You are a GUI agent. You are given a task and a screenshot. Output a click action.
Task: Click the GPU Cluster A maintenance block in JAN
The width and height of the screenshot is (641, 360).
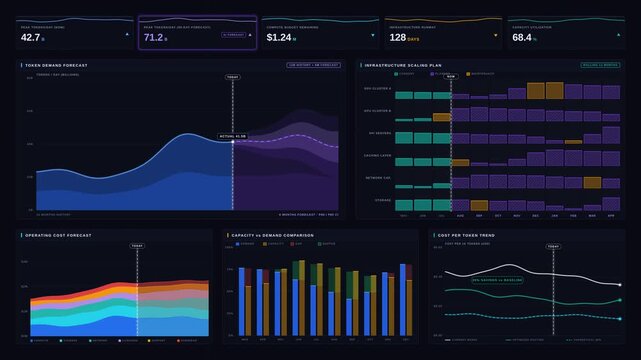(x=555, y=90)
